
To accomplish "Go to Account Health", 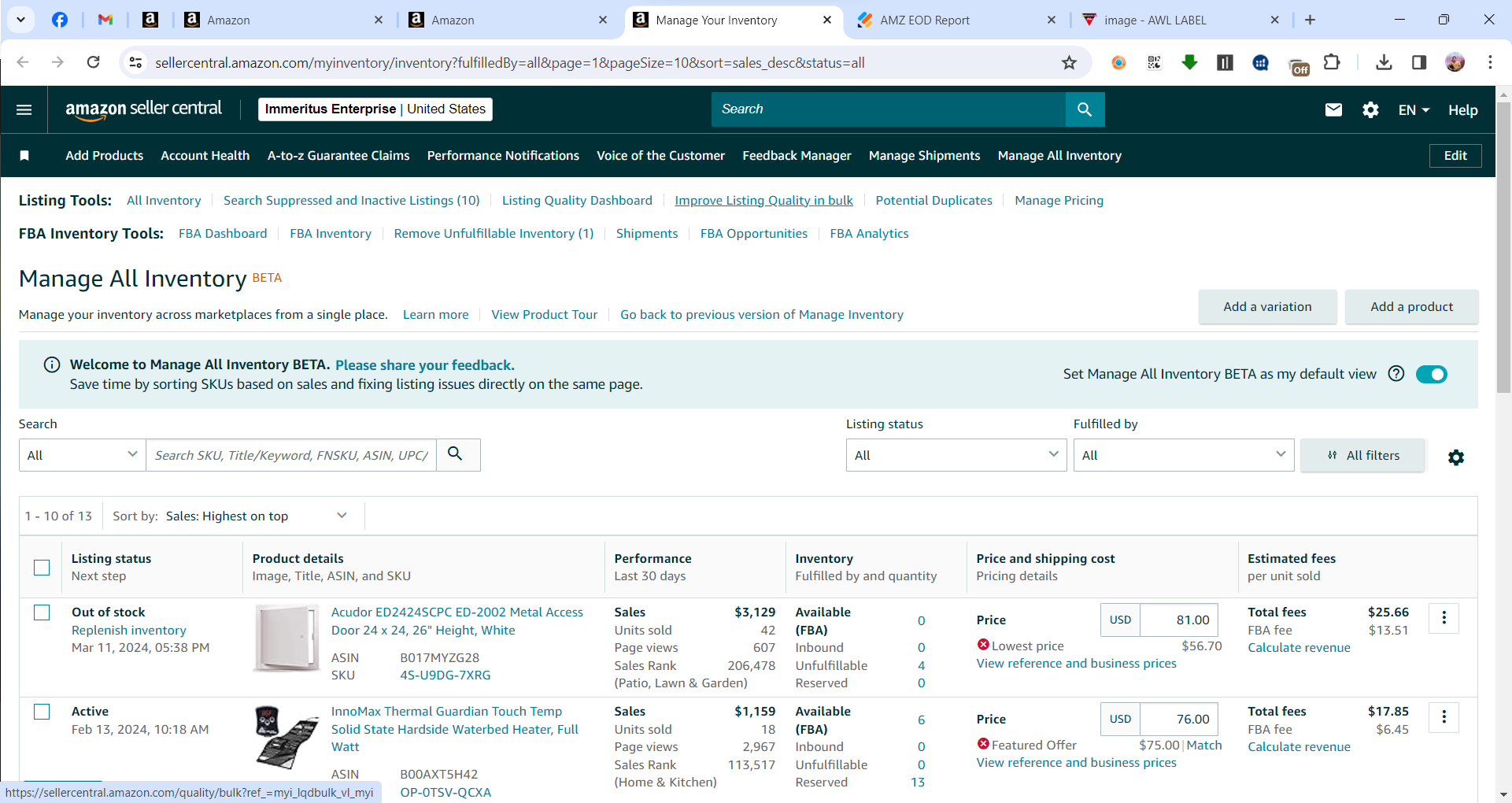I will (x=205, y=156).
